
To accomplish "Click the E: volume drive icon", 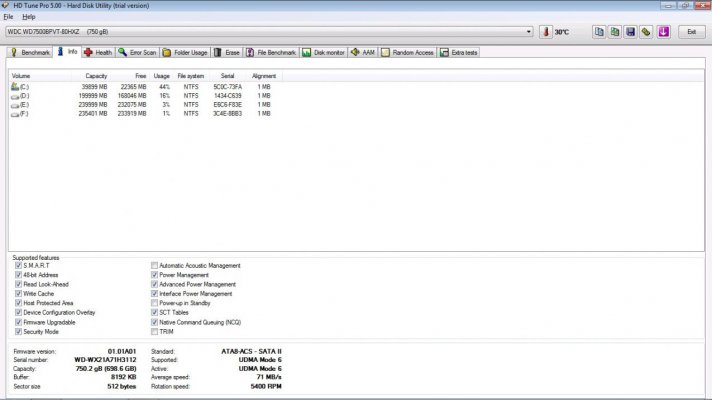I will pyautogui.click(x=15, y=105).
